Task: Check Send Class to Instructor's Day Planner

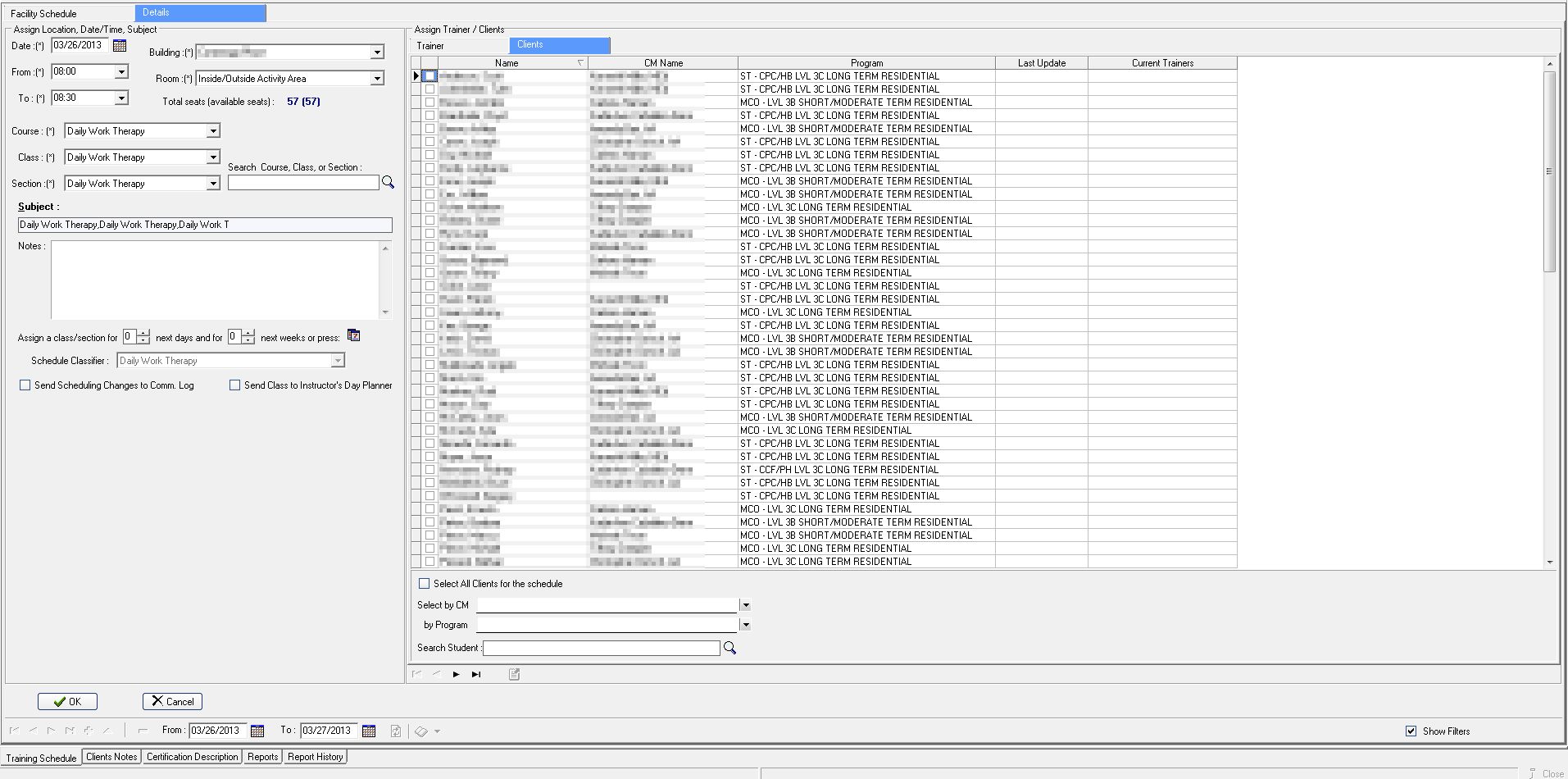Action: 235,385
